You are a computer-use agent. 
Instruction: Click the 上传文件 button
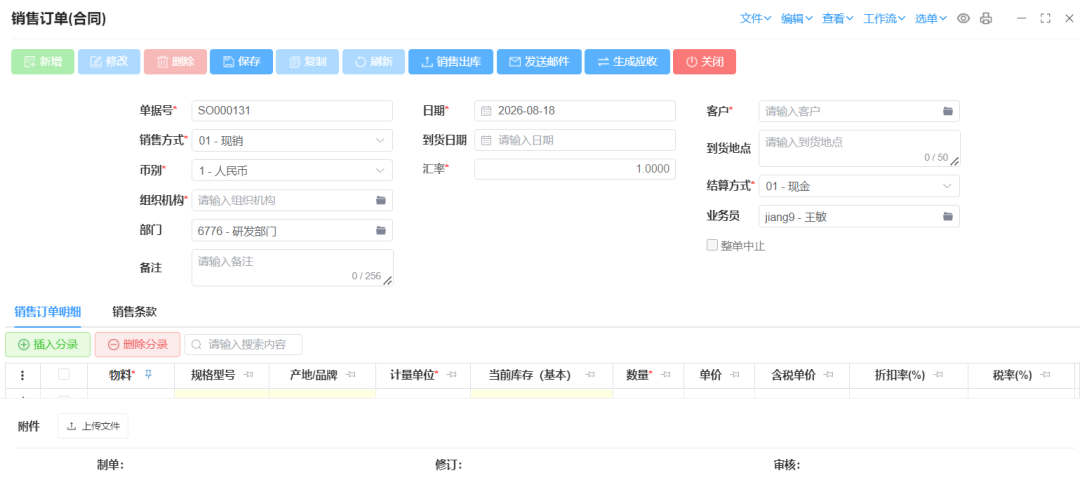[93, 426]
